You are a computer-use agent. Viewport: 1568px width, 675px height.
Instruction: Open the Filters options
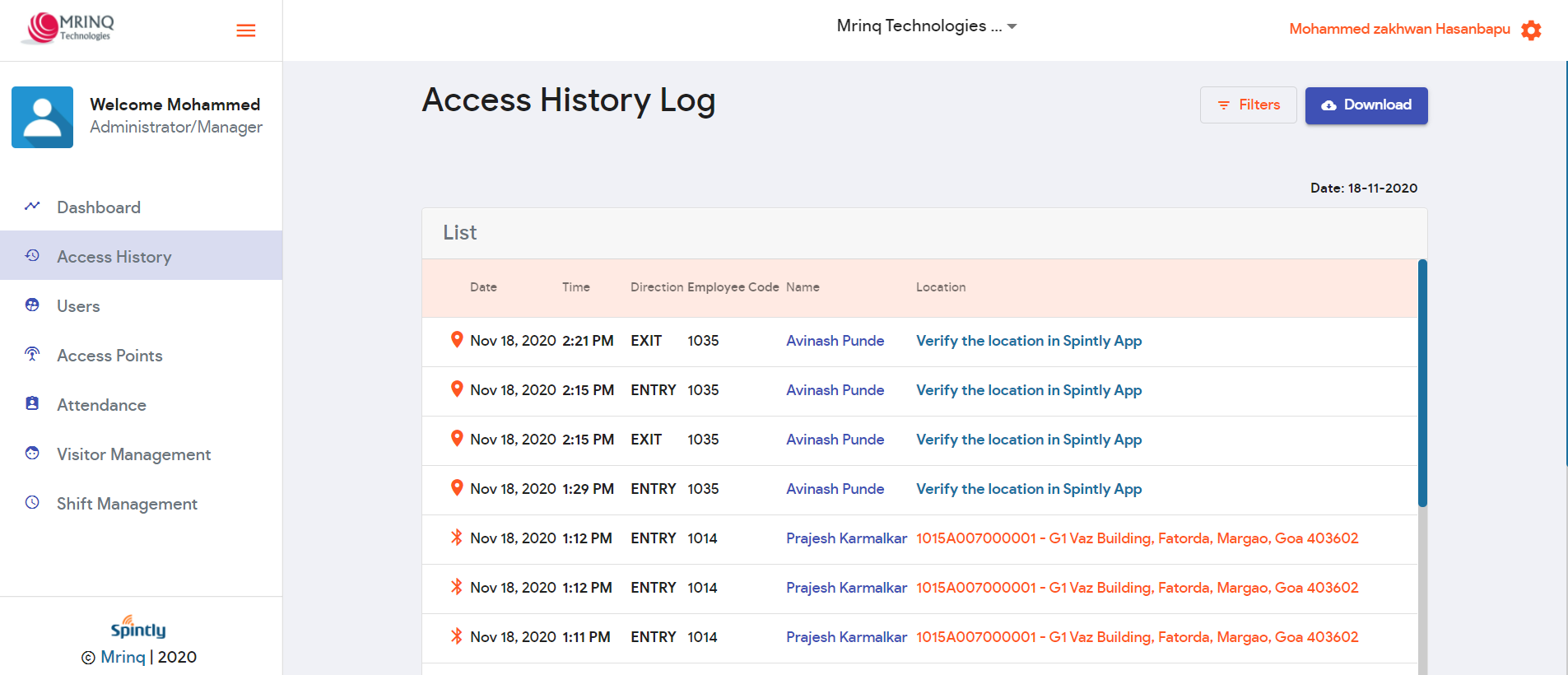click(1248, 105)
